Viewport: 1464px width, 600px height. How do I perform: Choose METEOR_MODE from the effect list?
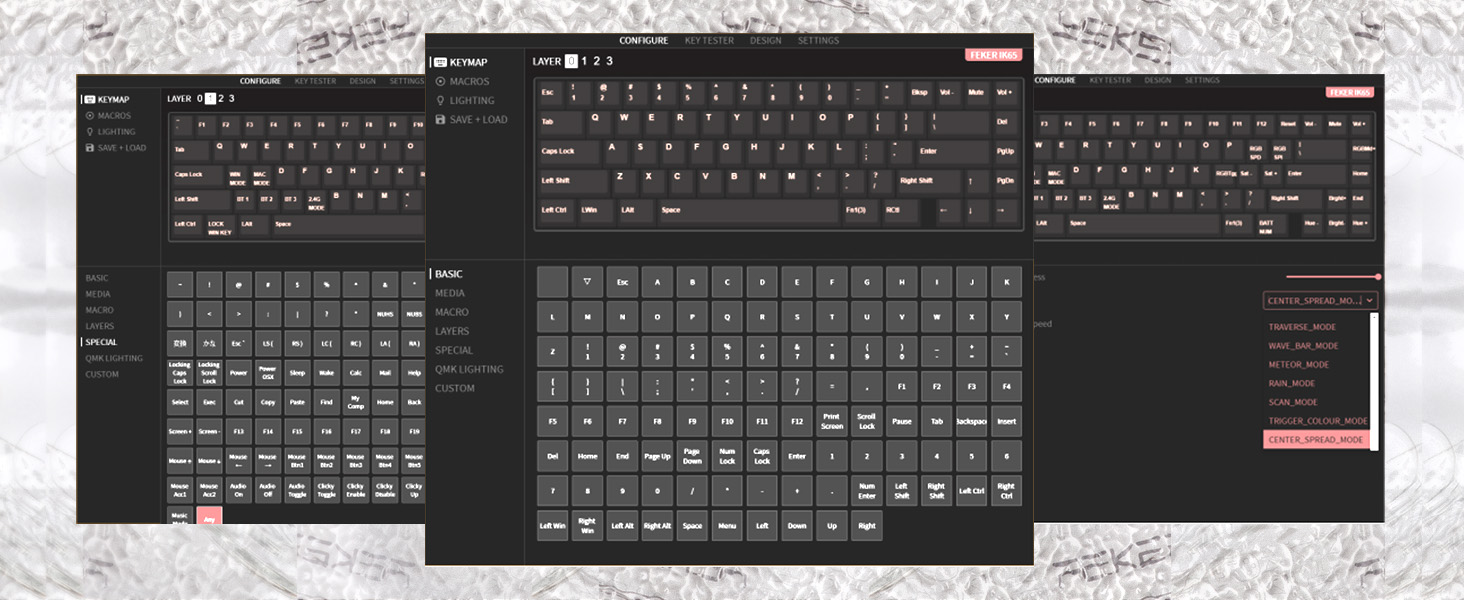tap(1298, 365)
